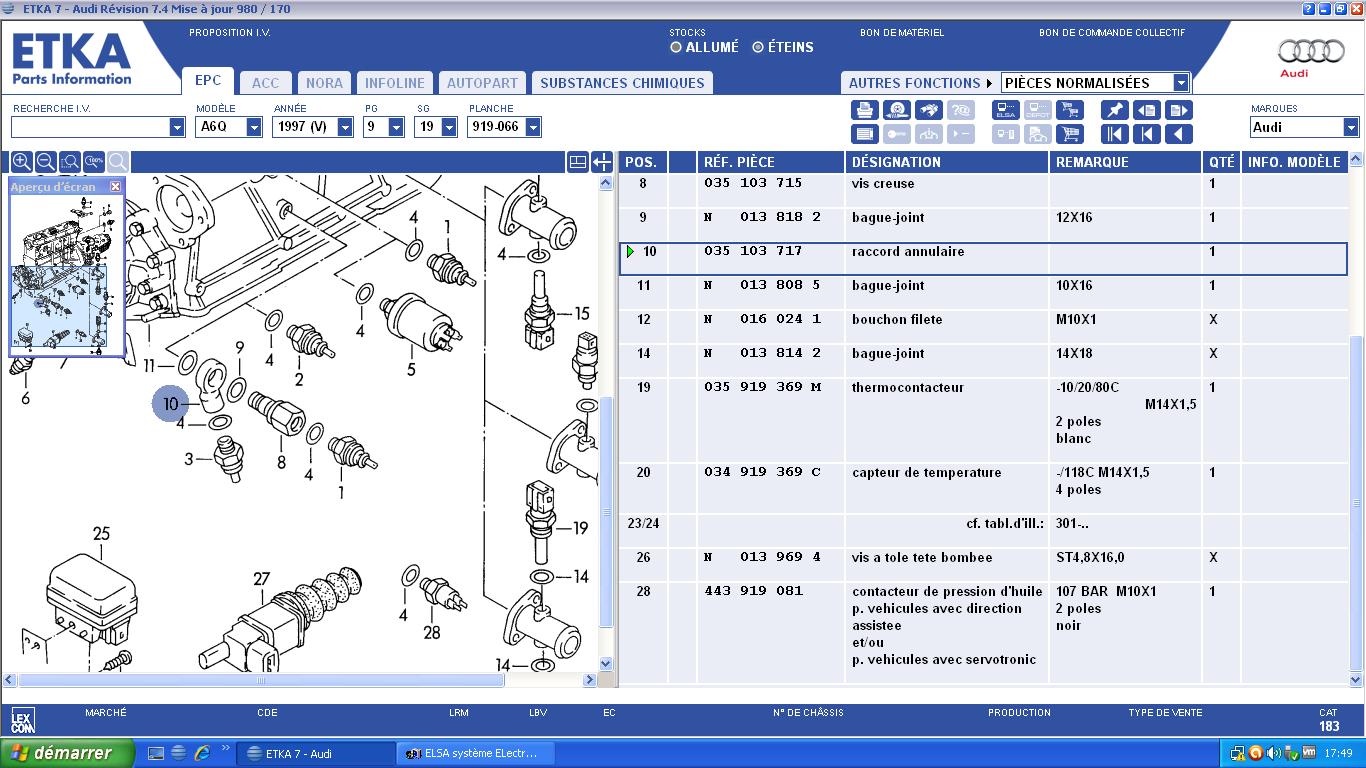This screenshot has height=768, width=1366.
Task: Click the printer icon in the toolbar
Action: (x=865, y=110)
